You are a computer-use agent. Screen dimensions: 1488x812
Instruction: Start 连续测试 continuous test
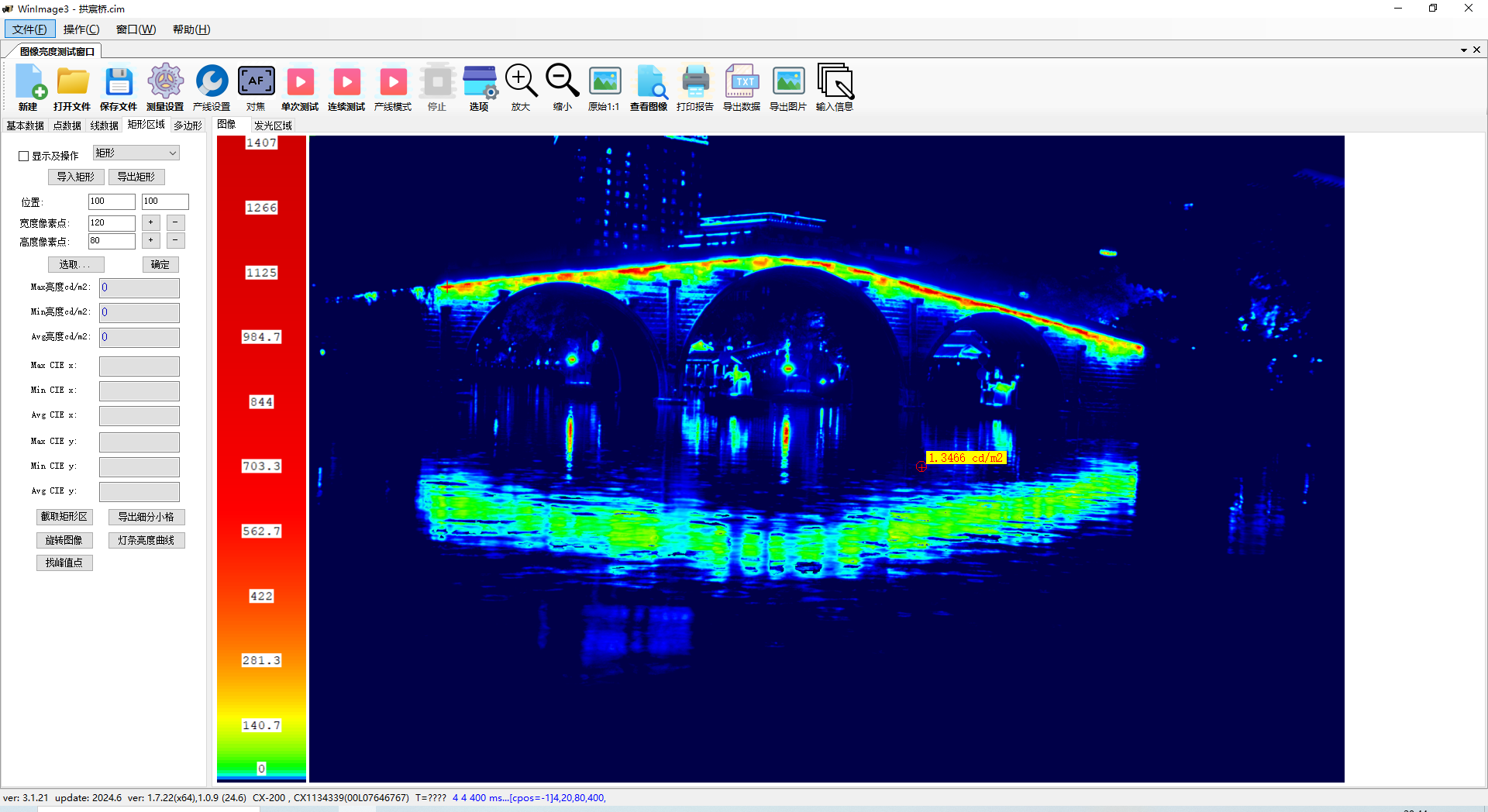(x=346, y=88)
